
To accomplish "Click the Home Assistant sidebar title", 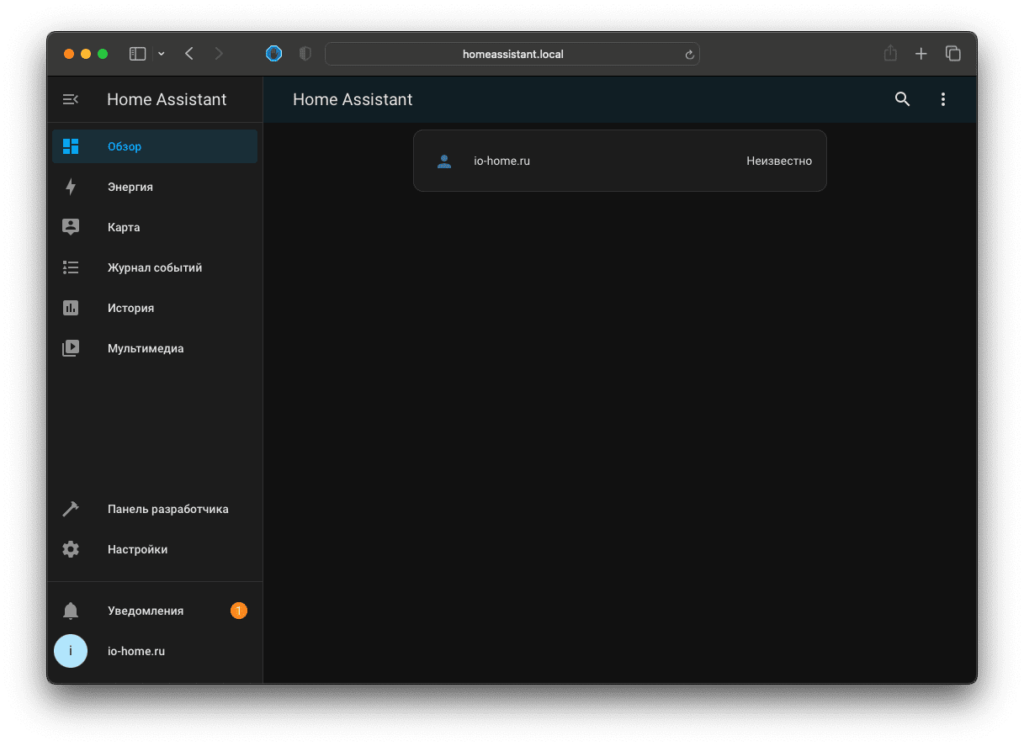I will 167,99.
